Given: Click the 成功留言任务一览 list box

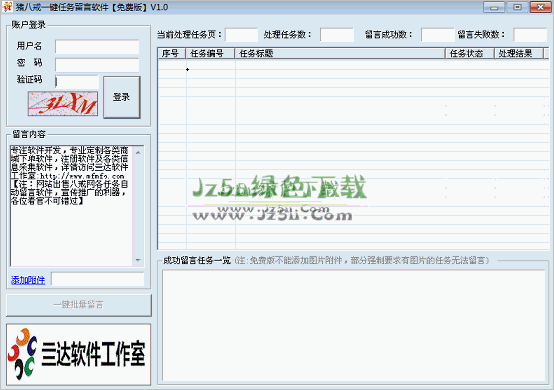Looking at the screenshot, I should [353, 325].
